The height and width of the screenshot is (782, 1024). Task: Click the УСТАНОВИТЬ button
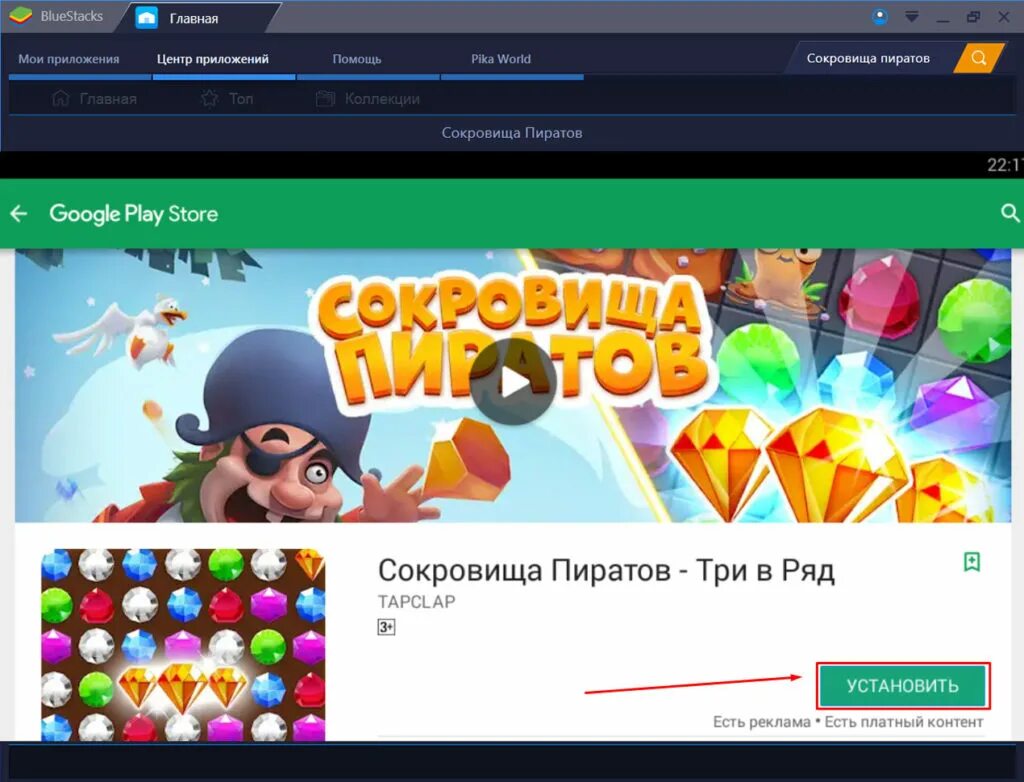coord(902,686)
